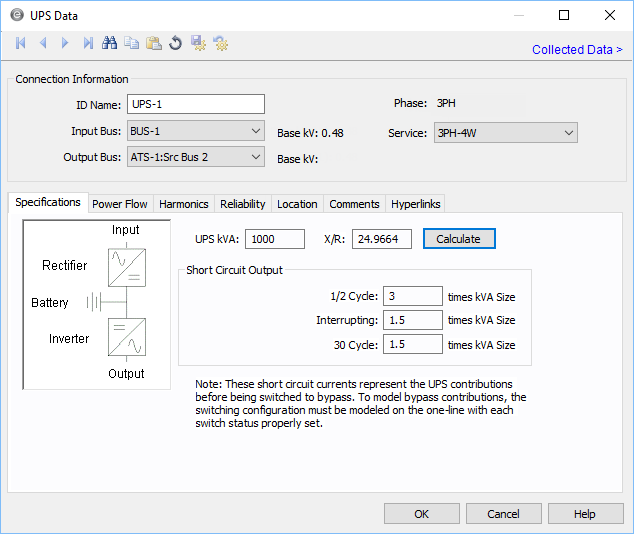Image resolution: width=634 pixels, height=534 pixels.
Task: Jump to last record arrow icon
Action: 88,43
